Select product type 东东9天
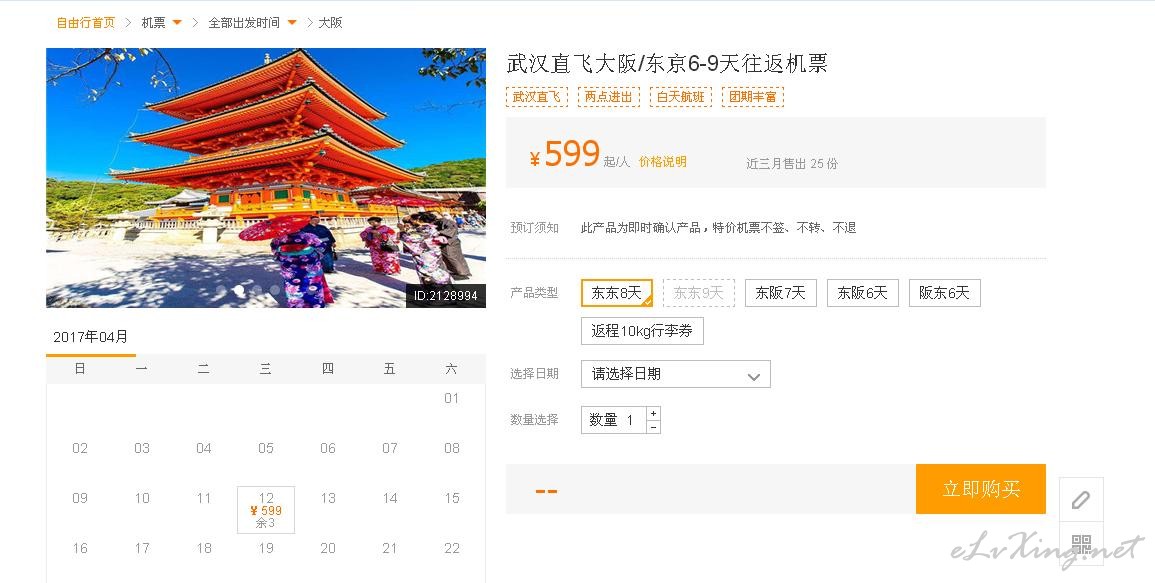This screenshot has width=1155, height=583. click(x=698, y=293)
